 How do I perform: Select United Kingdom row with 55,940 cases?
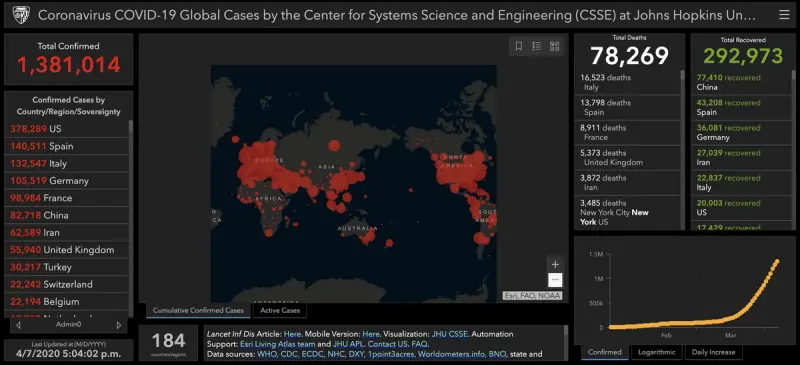[x=66, y=250]
